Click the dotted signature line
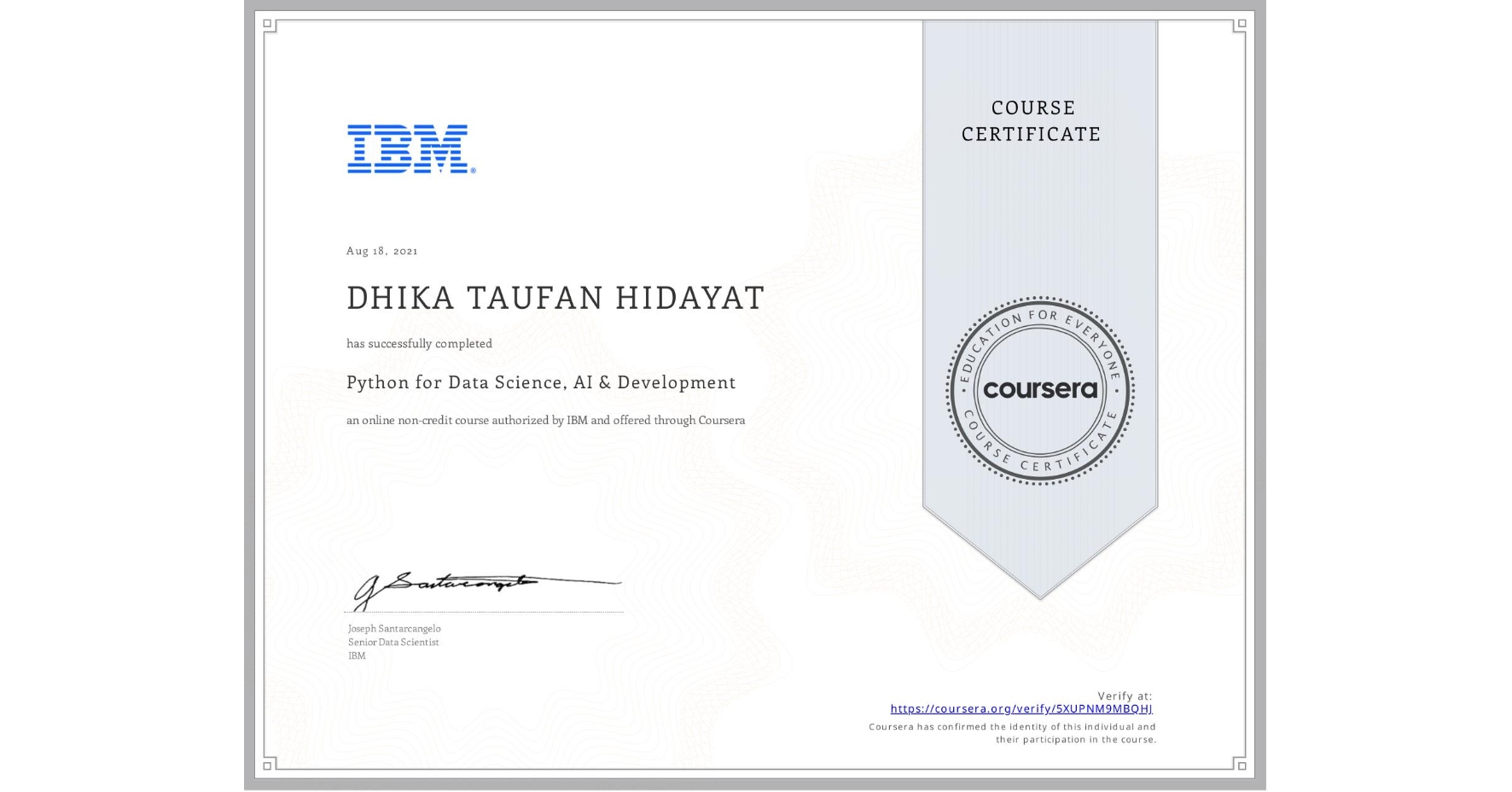 coord(482,611)
